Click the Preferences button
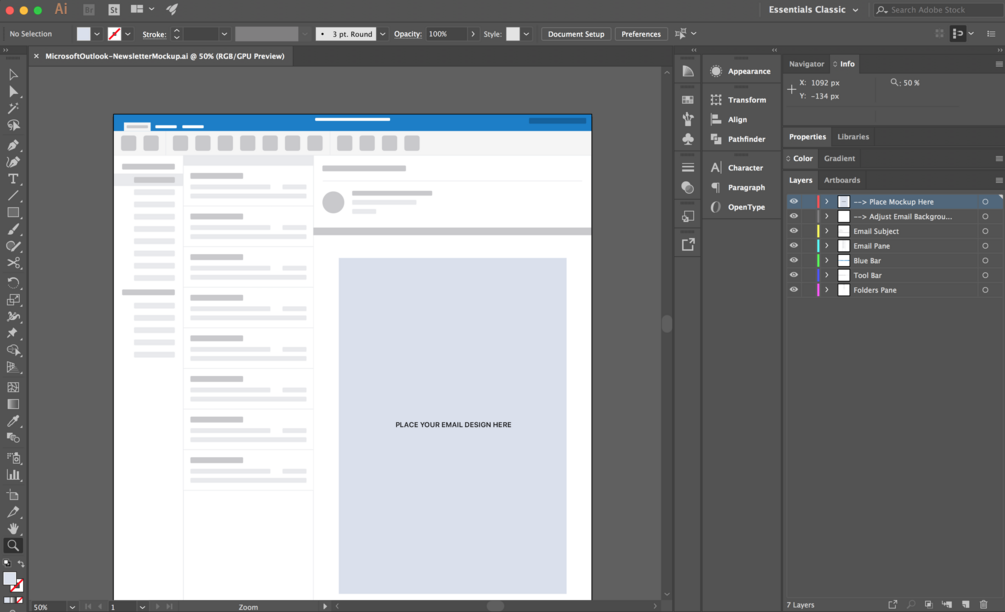 coord(640,34)
